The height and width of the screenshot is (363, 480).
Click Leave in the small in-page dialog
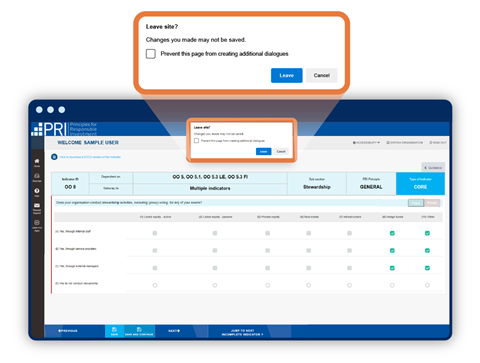click(264, 151)
